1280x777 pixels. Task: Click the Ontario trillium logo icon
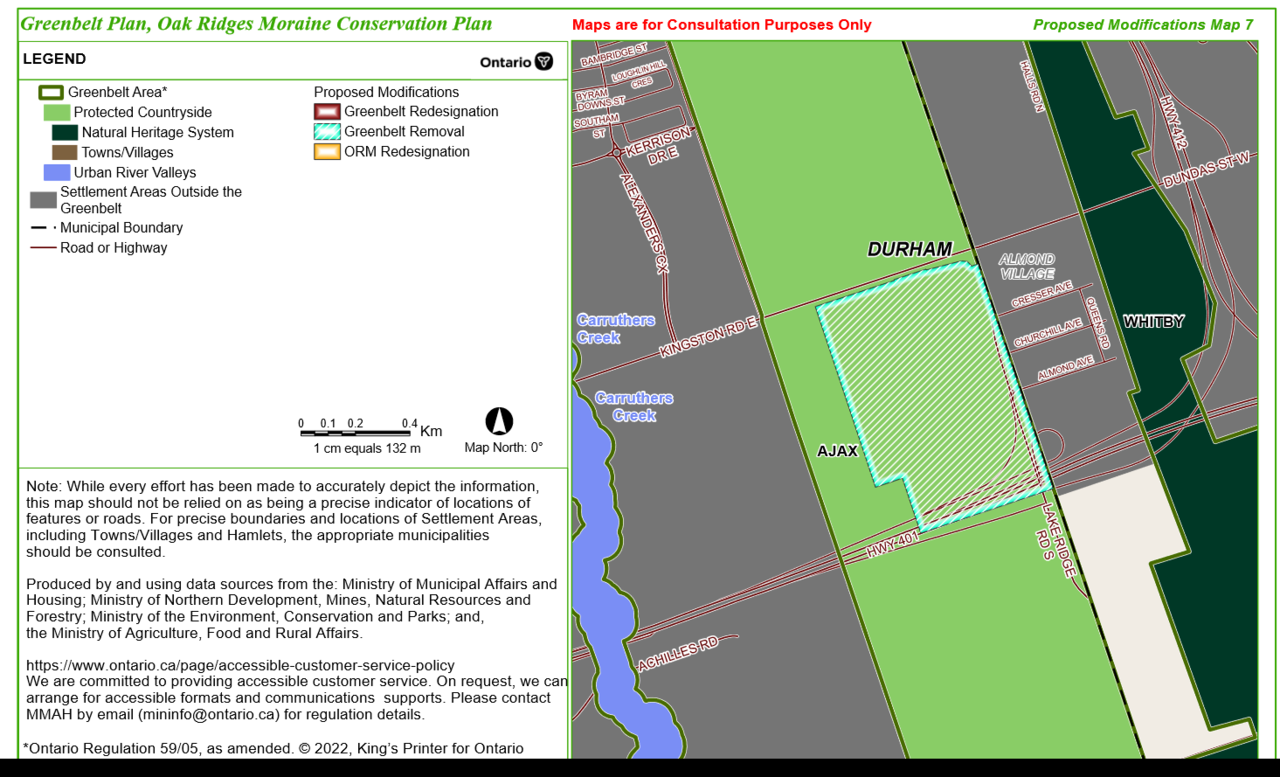(x=544, y=61)
